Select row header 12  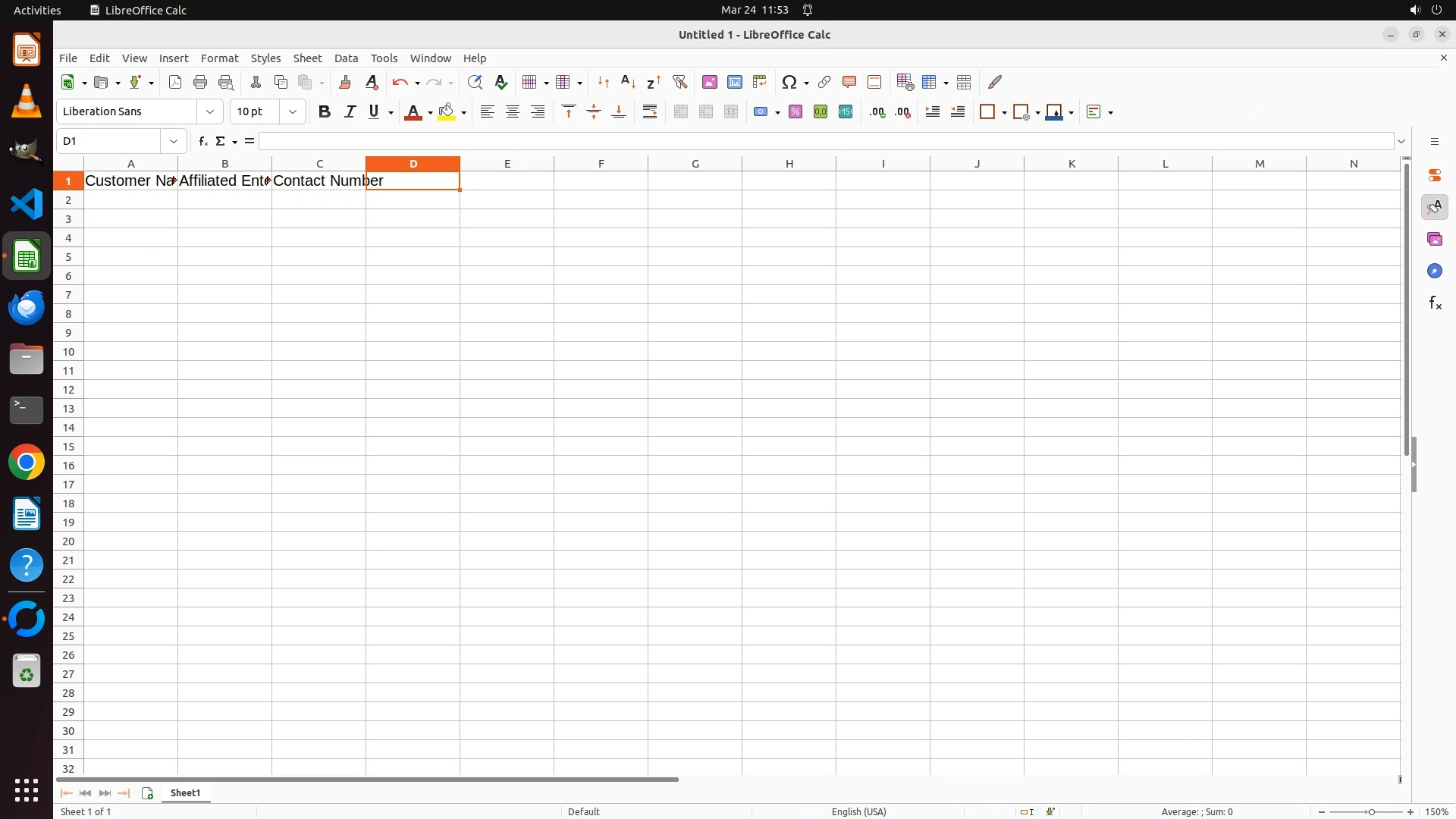[x=68, y=389]
